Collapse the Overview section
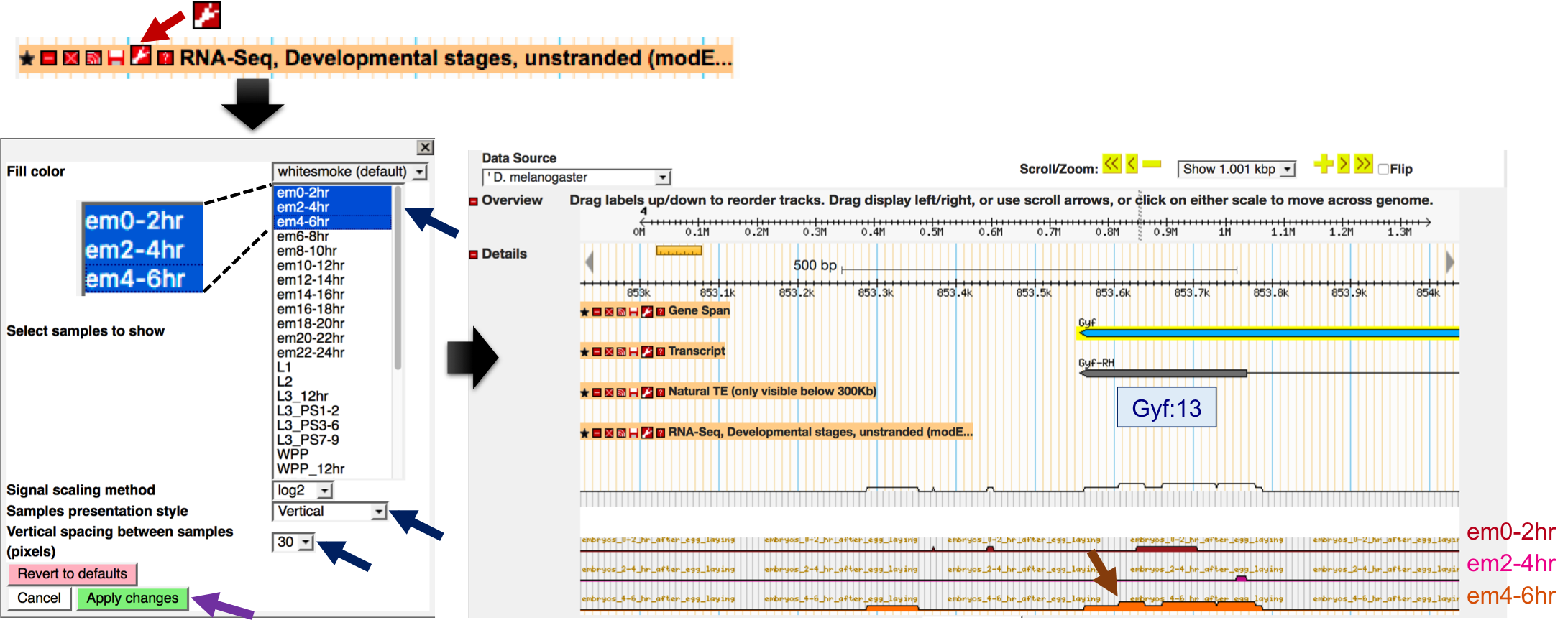This screenshot has height=638, width=1568. [473, 202]
